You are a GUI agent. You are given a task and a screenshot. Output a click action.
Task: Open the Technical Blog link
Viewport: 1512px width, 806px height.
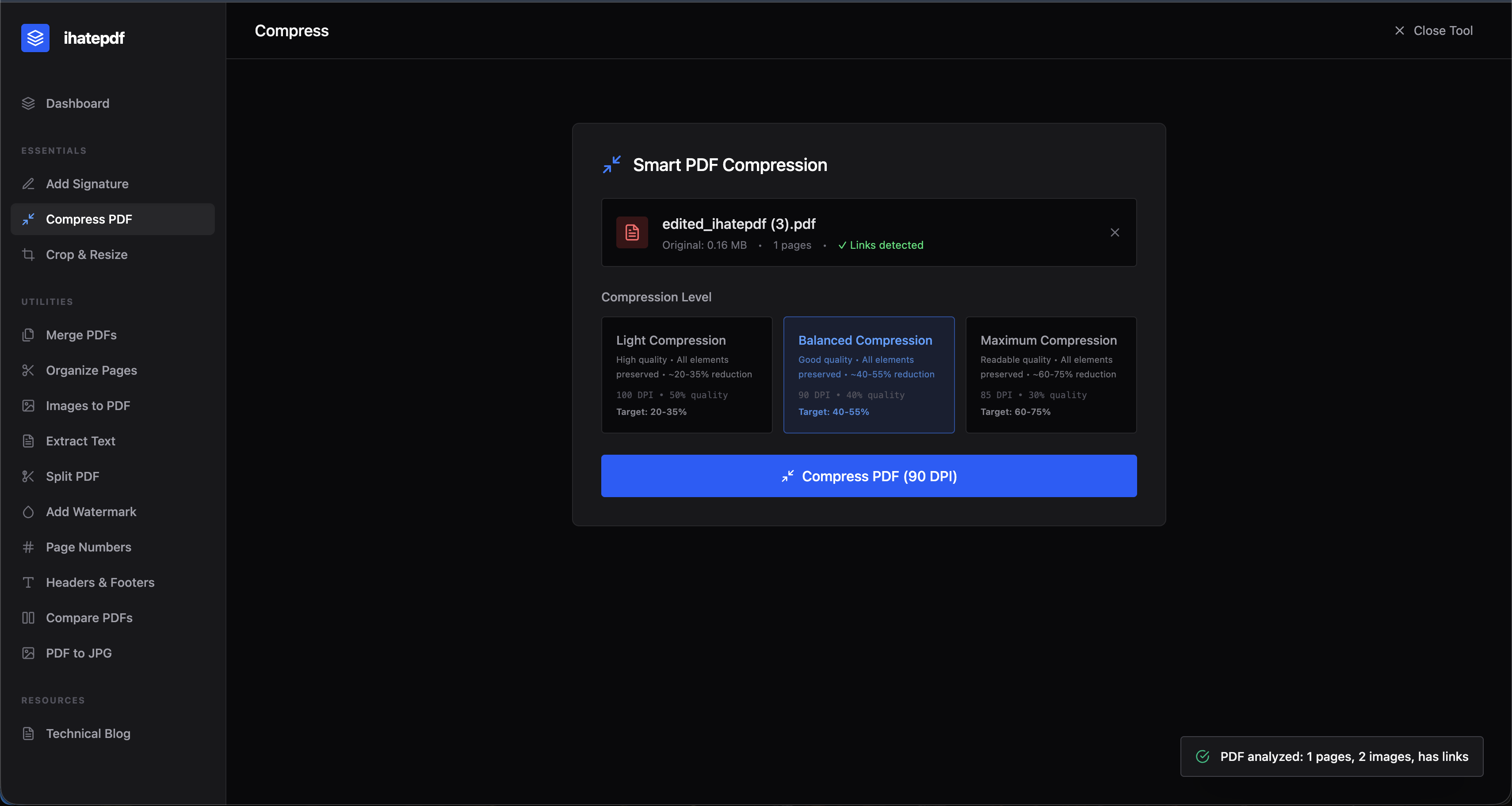(x=88, y=733)
